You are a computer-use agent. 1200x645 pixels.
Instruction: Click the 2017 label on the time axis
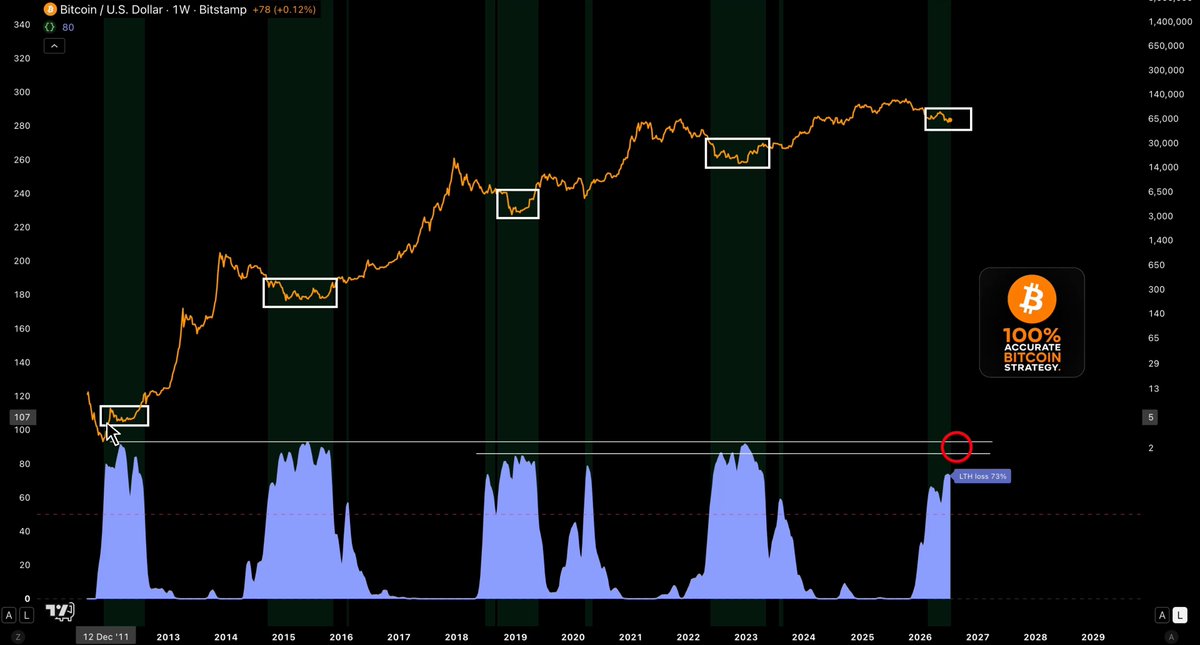[399, 636]
